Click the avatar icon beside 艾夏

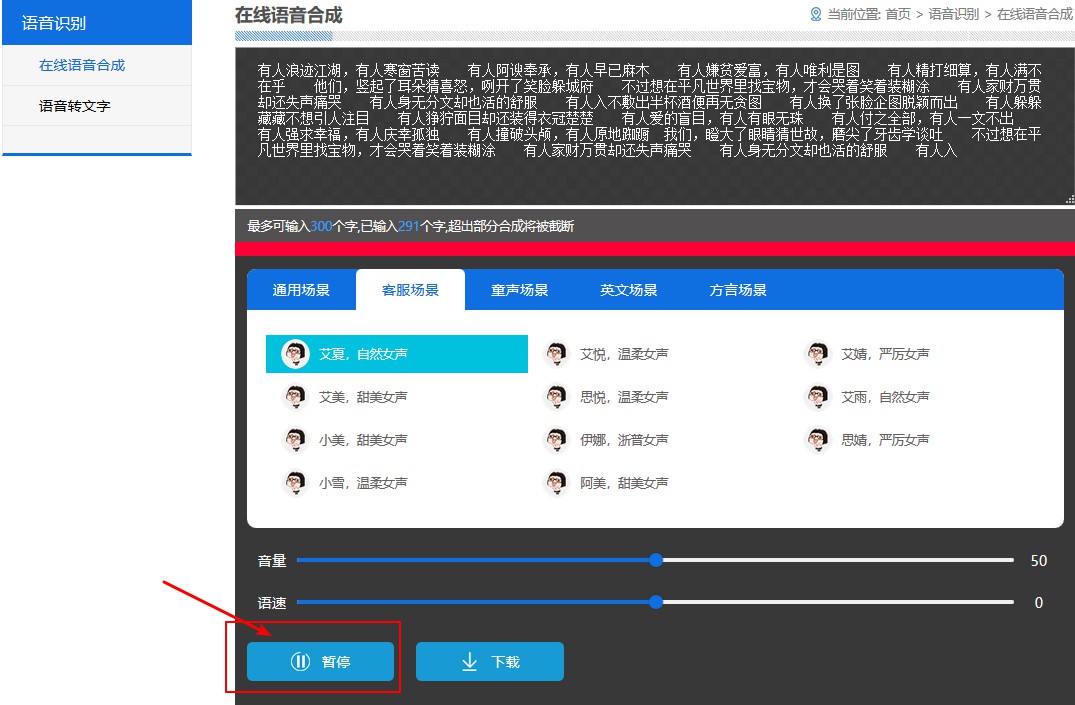pyautogui.click(x=295, y=354)
